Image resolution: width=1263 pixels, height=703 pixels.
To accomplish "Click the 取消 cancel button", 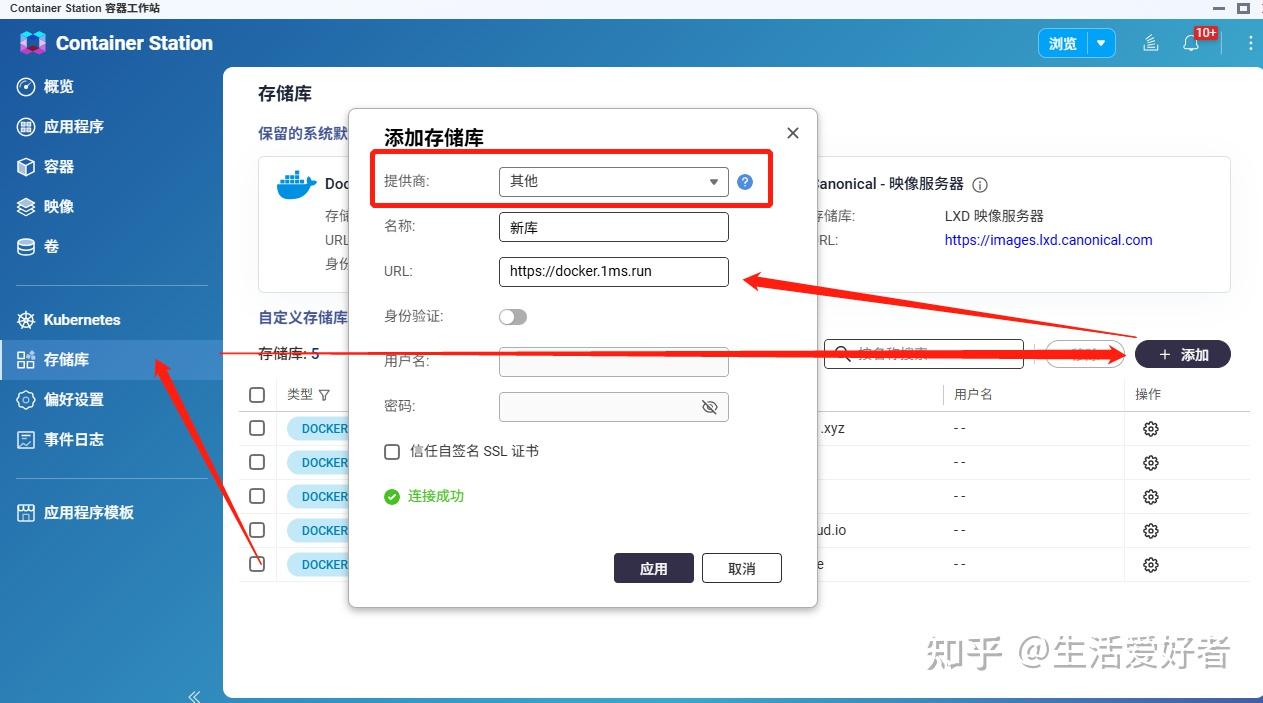I will (x=741, y=568).
